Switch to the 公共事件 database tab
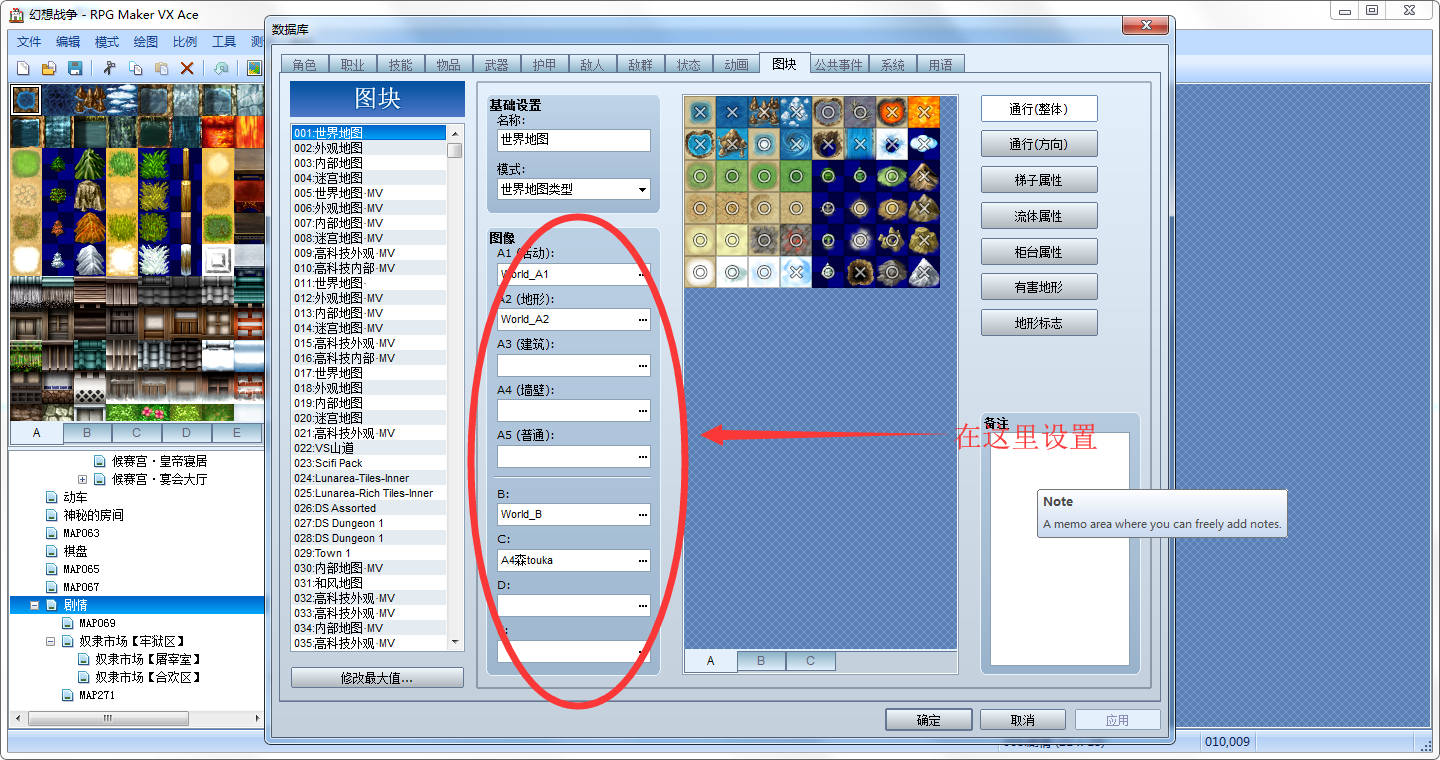Image resolution: width=1440 pixels, height=760 pixels. coord(838,65)
